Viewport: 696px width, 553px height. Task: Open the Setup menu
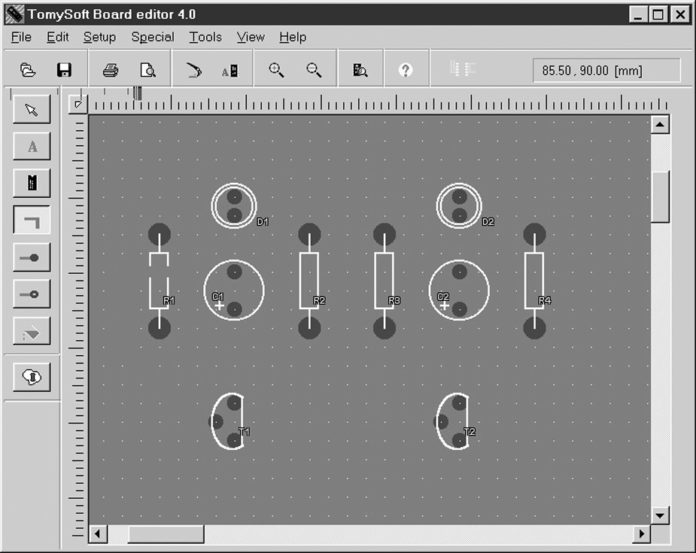(x=99, y=37)
